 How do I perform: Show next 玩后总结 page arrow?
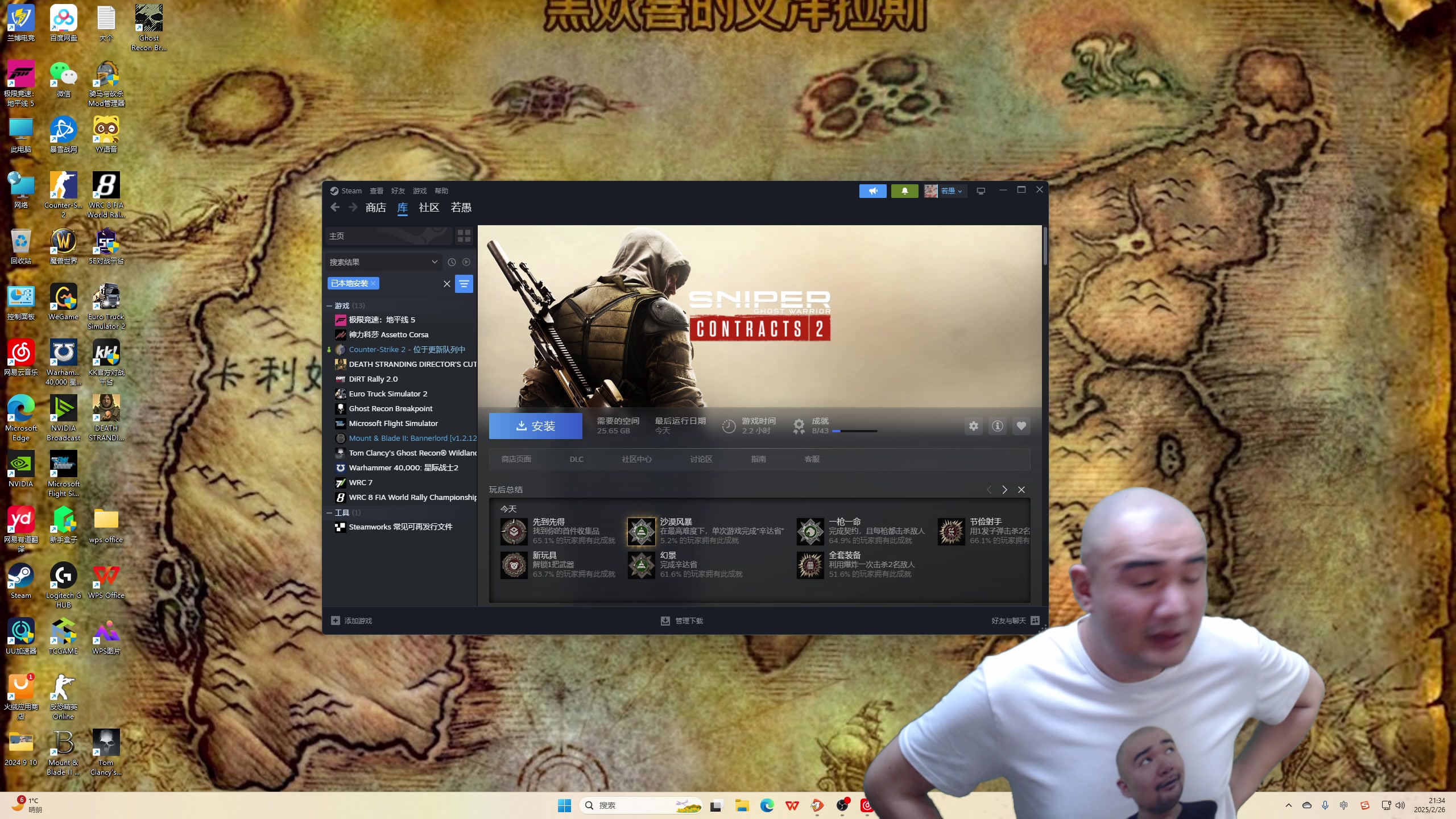click(x=1004, y=490)
